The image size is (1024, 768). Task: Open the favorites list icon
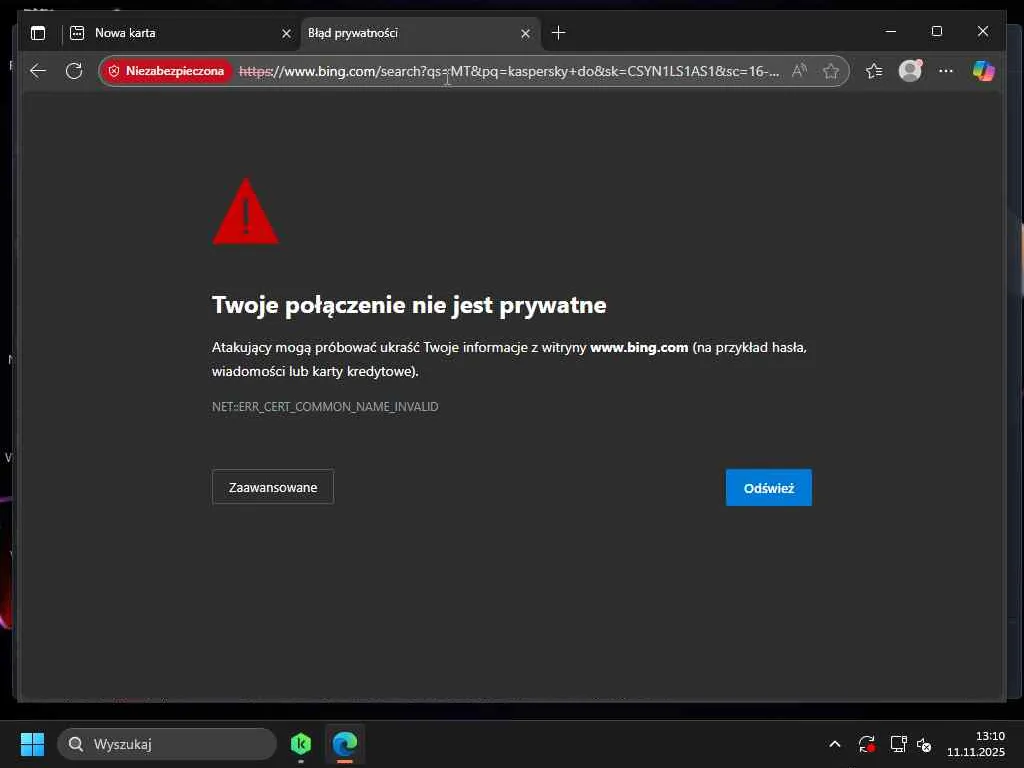coord(874,71)
